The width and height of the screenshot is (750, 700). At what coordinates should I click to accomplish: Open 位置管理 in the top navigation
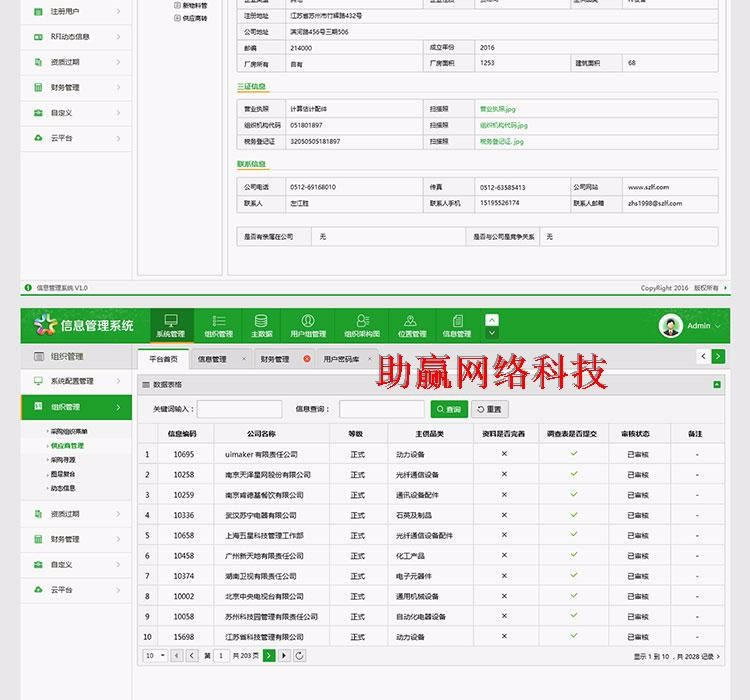tap(412, 326)
